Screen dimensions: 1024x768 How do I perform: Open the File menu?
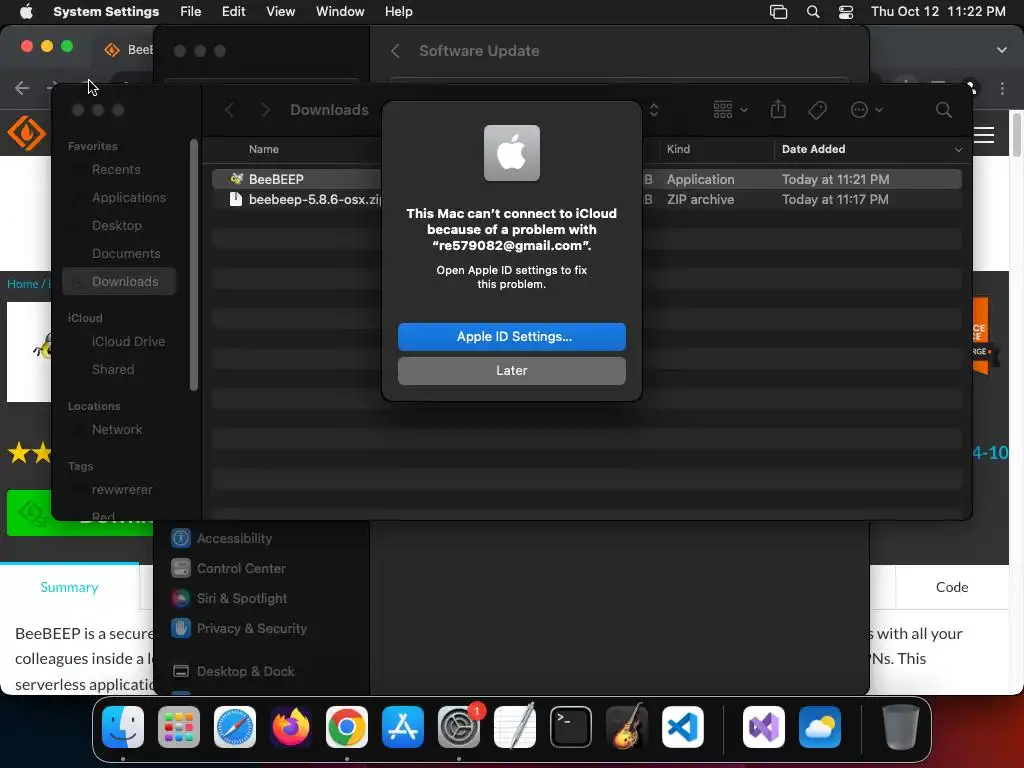[191, 12]
